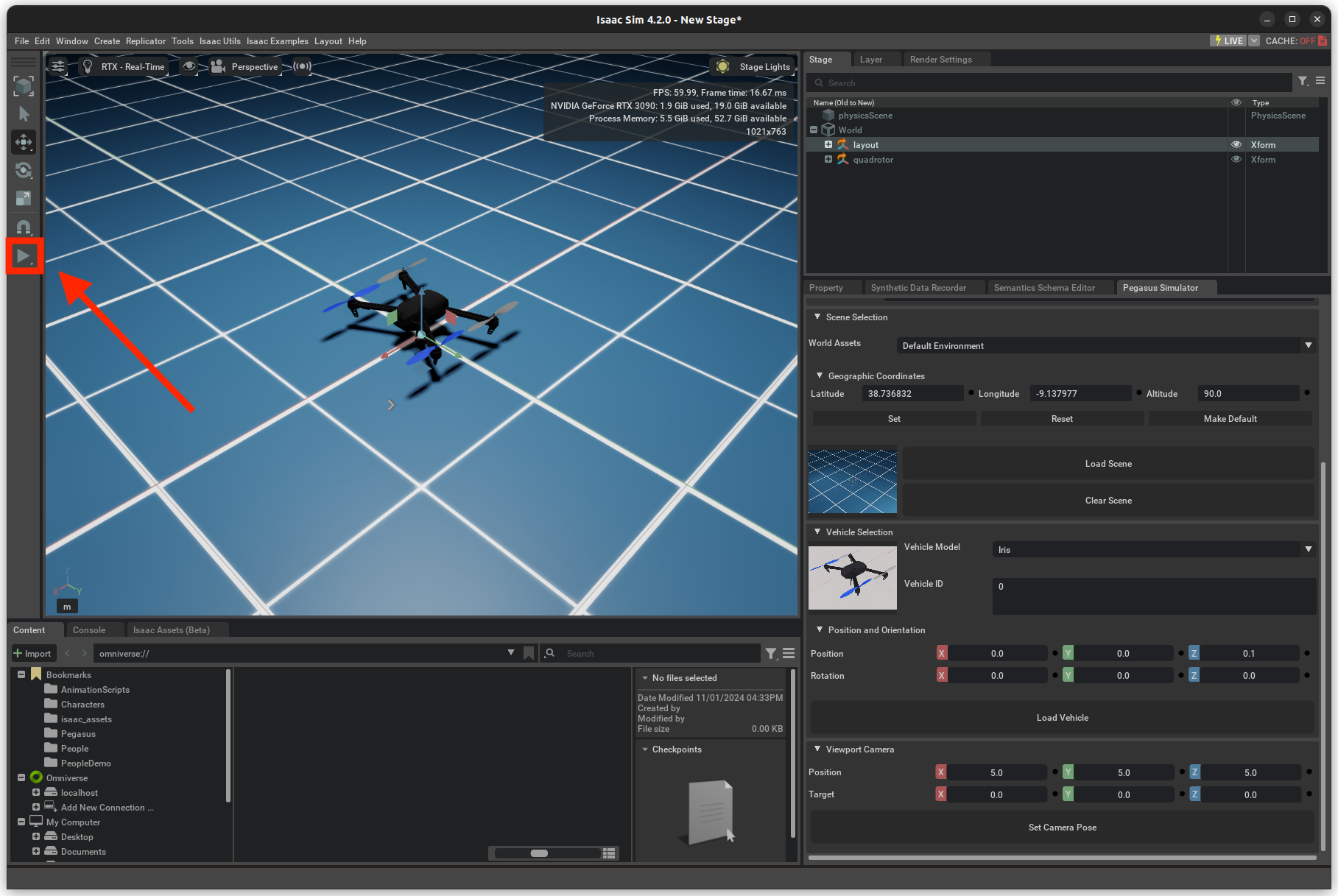This screenshot has width=1338, height=896.
Task: Start simulation with the Play button
Action: (x=24, y=256)
